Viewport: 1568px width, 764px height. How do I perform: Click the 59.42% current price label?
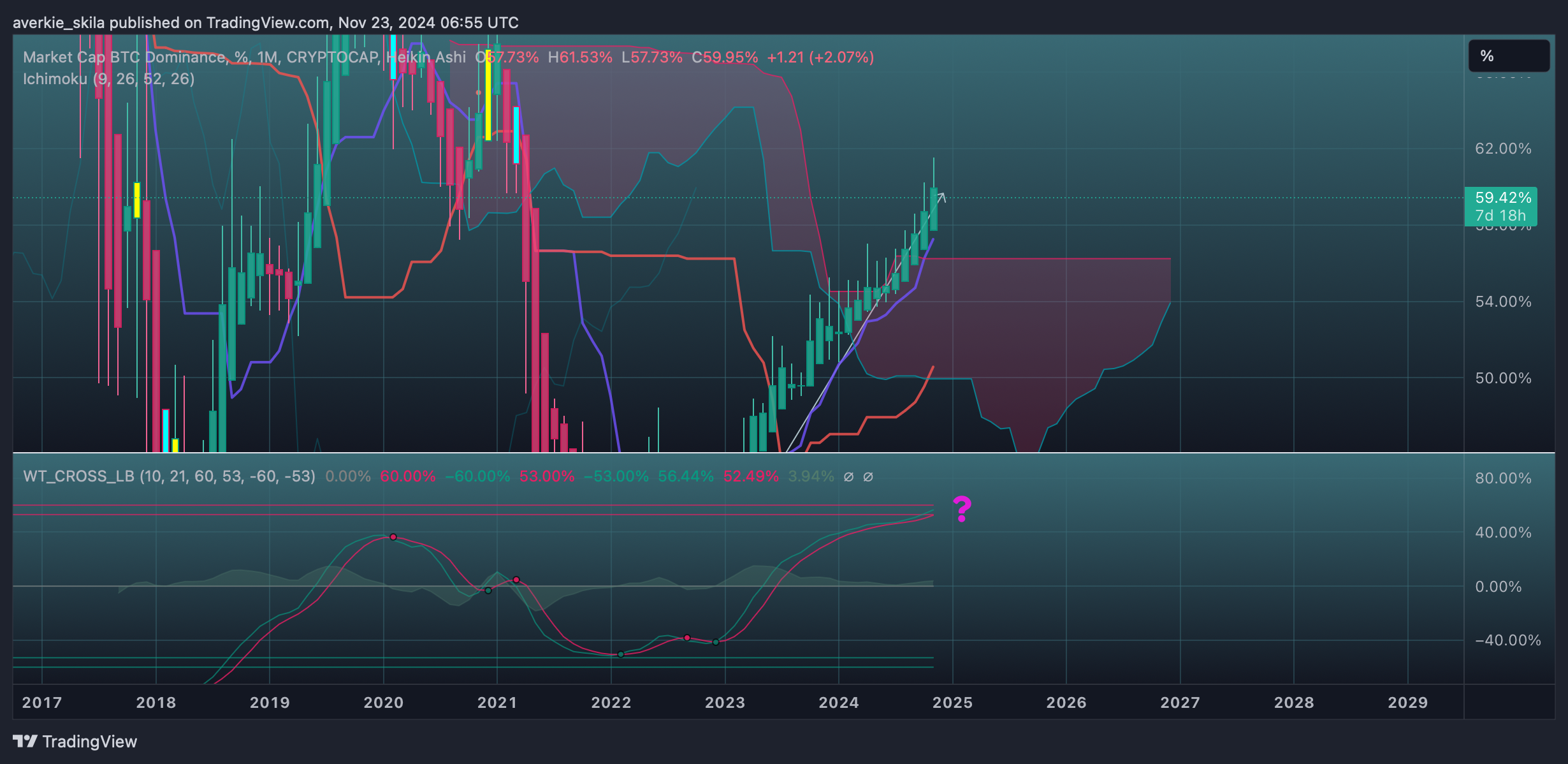(x=1502, y=198)
